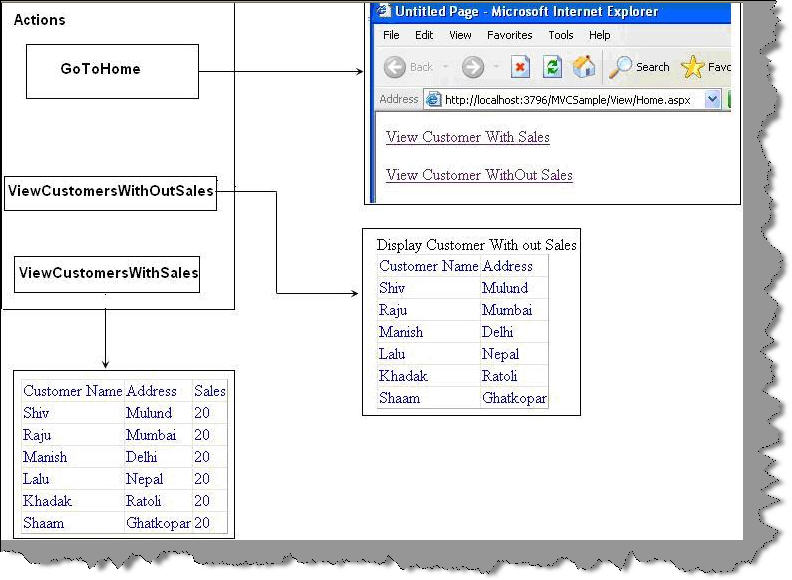
Task: Click 'Customer Name' header in the sales table
Action: (73, 391)
